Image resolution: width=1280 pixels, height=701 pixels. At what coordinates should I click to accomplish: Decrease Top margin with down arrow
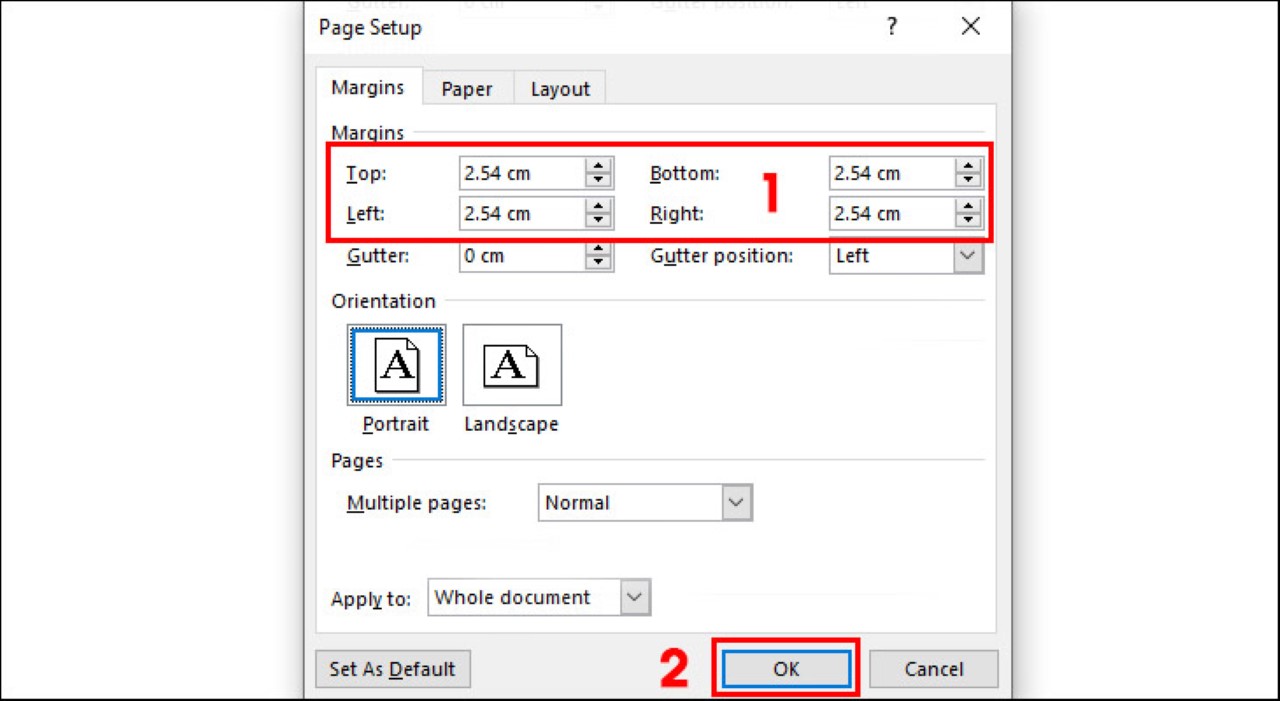click(598, 180)
